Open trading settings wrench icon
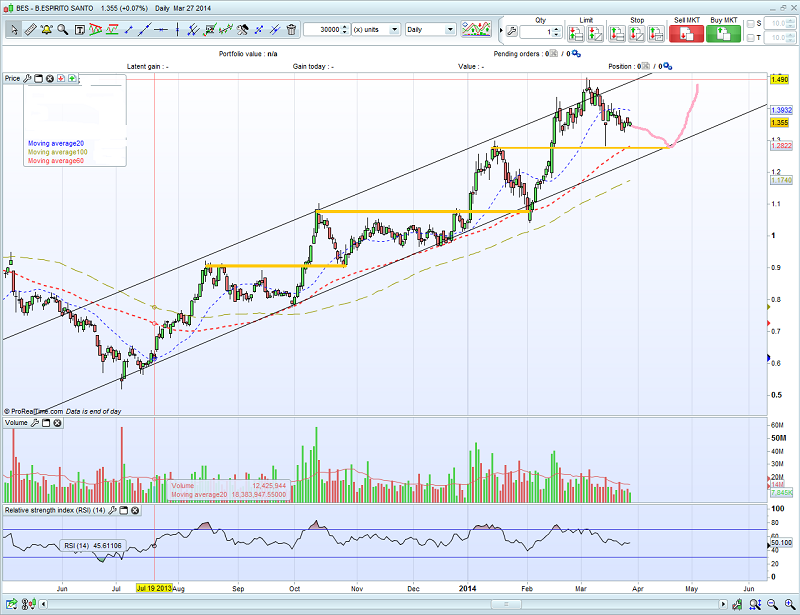The image size is (800, 615). click(512, 32)
